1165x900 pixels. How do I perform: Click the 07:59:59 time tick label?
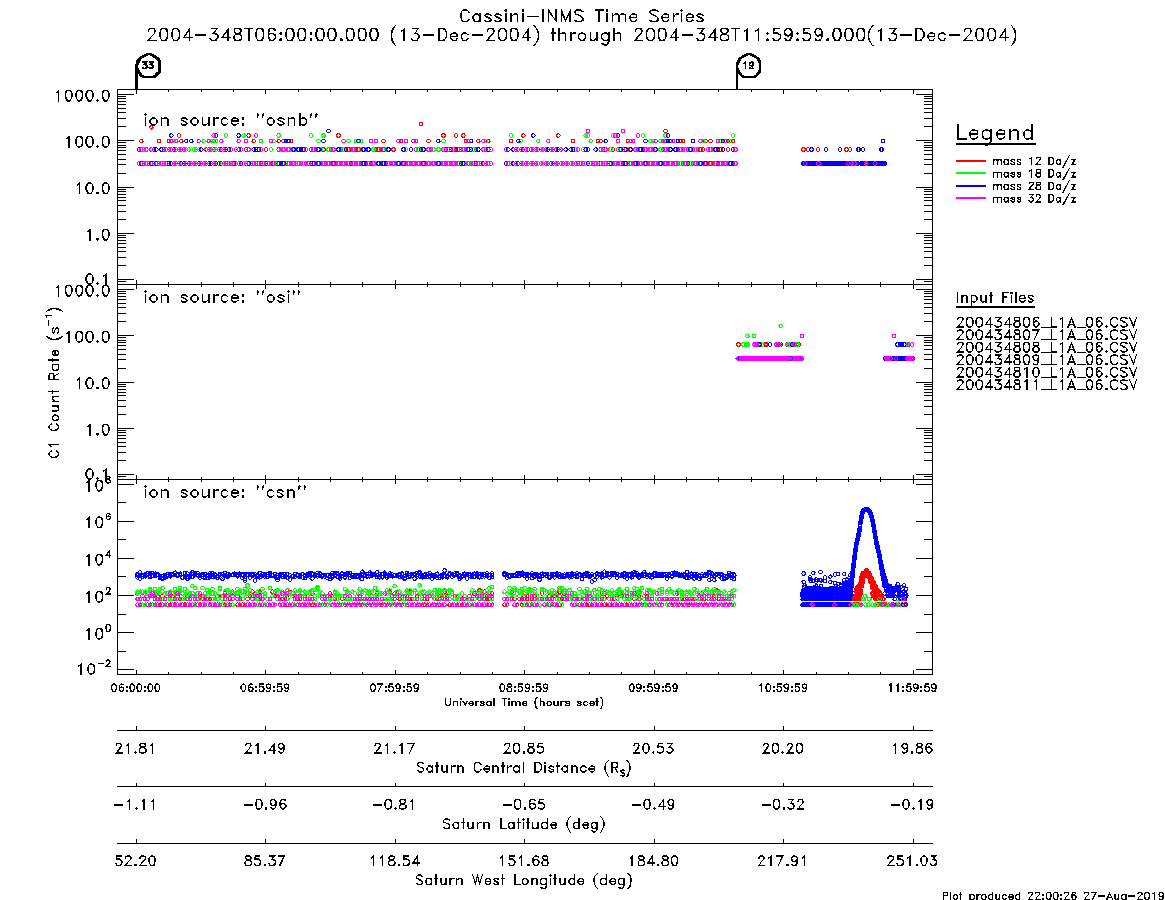pos(395,688)
